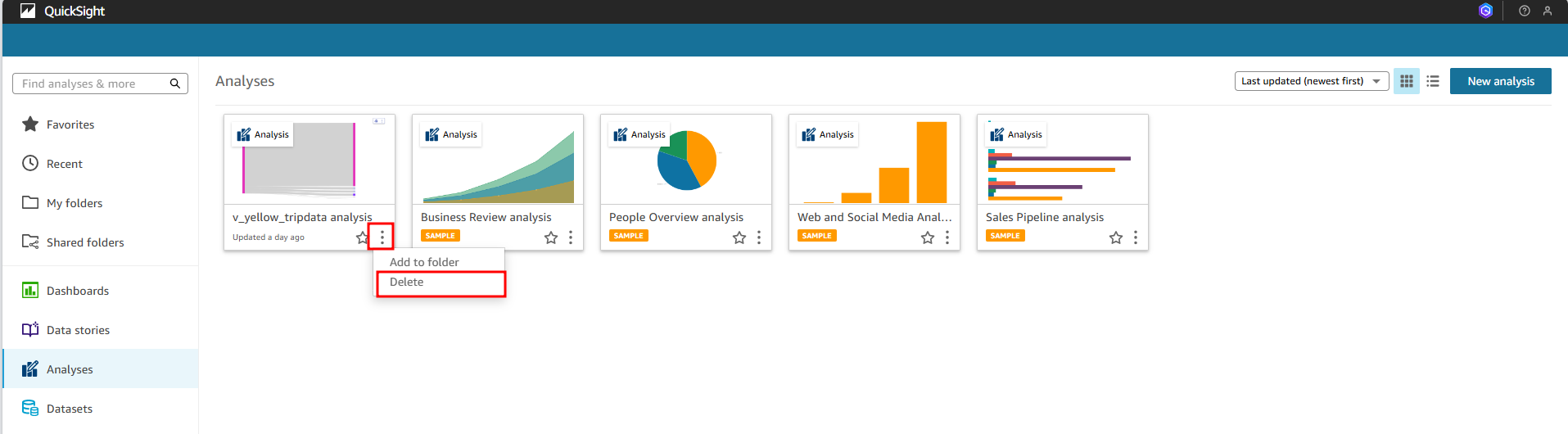Image resolution: width=1568 pixels, height=434 pixels.
Task: Open the Datasets section
Action: pyautogui.click(x=70, y=409)
